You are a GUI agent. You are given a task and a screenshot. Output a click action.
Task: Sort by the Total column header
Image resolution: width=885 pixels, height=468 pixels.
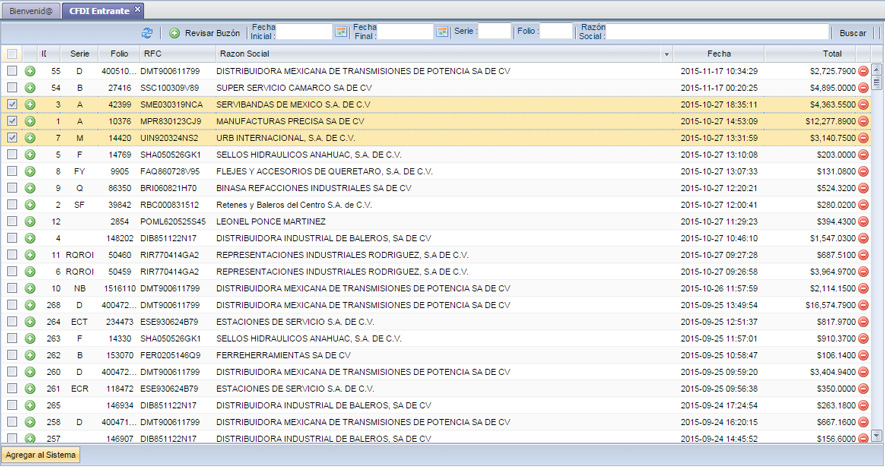click(x=810, y=54)
